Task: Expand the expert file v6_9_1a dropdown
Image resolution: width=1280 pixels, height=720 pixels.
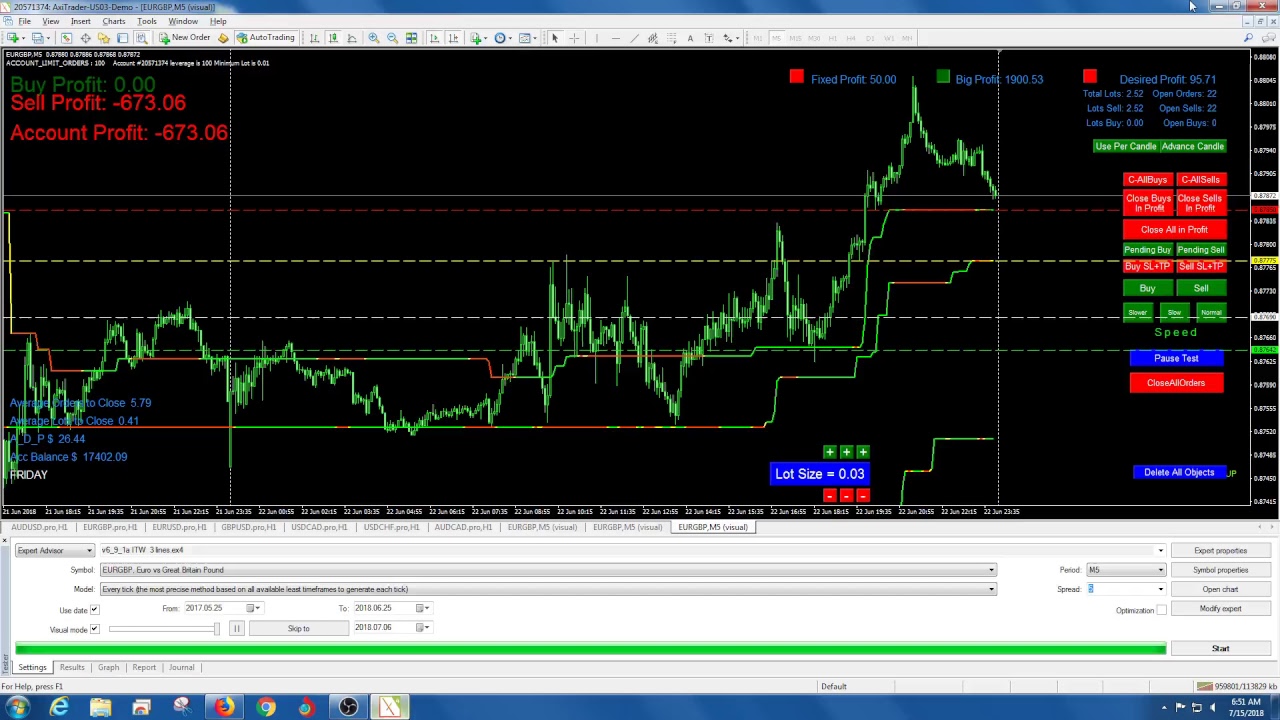Action: pos(1160,551)
